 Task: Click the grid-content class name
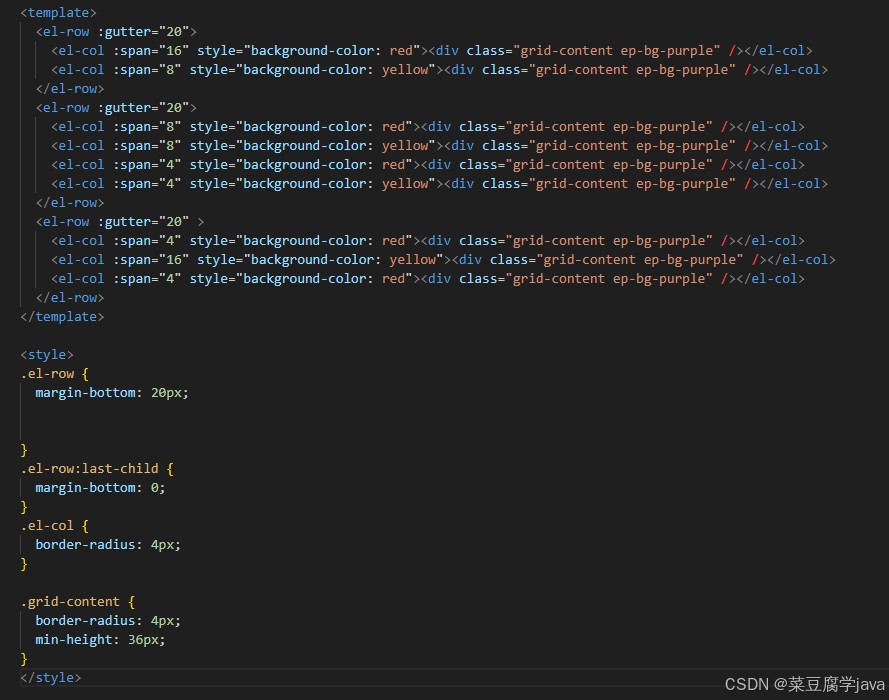pos(566,50)
